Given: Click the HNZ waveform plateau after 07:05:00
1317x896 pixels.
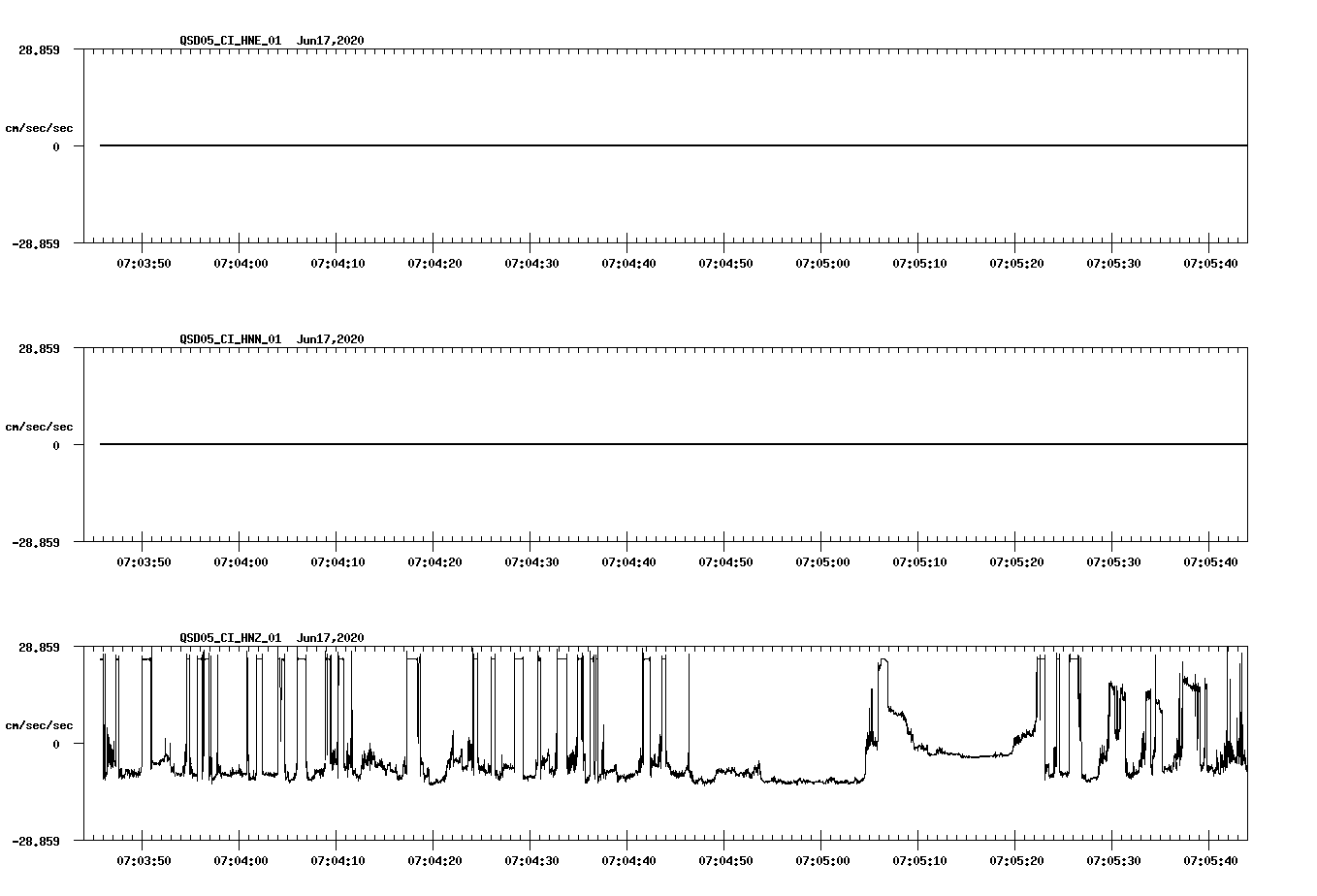Looking at the screenshot, I should pyautogui.click(x=883, y=660).
